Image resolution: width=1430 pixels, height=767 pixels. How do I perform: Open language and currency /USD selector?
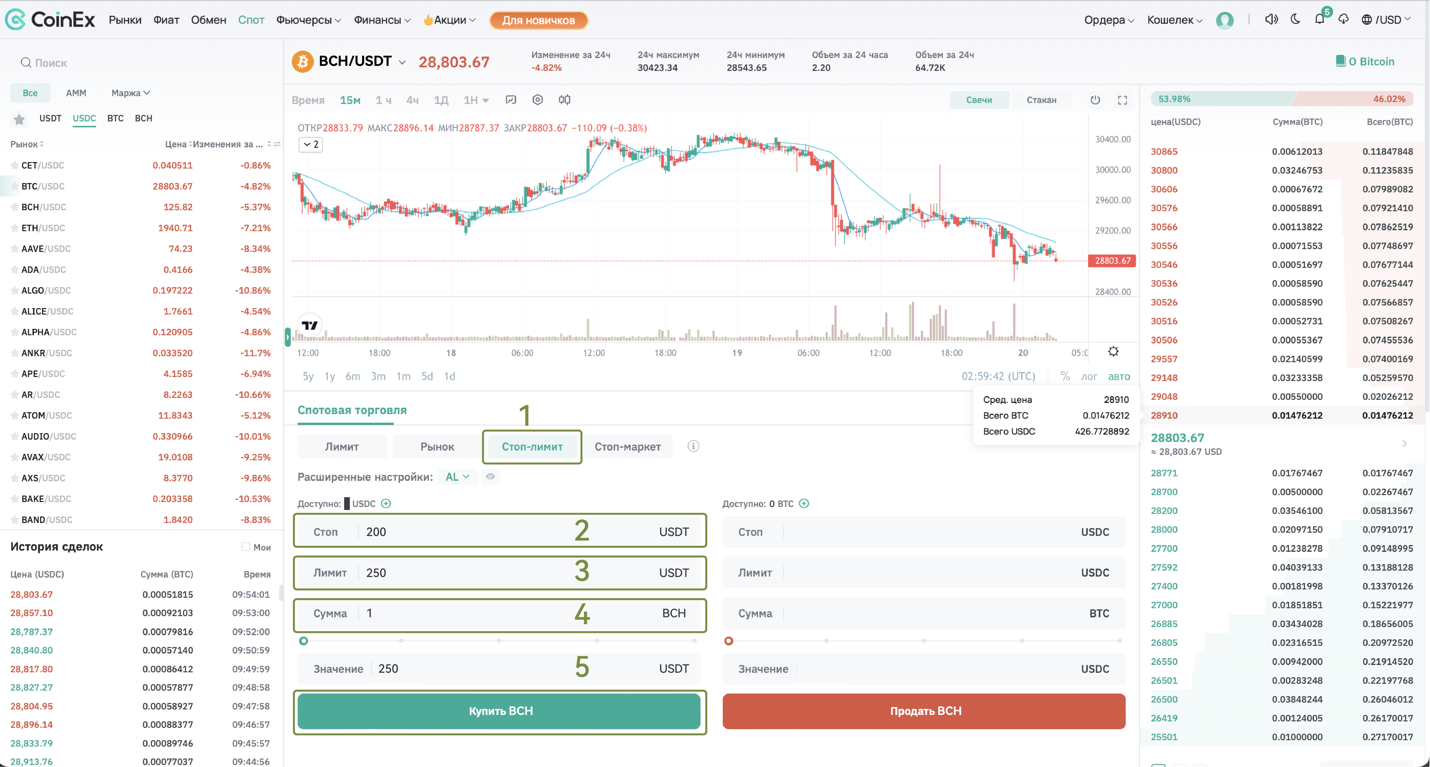click(1386, 19)
